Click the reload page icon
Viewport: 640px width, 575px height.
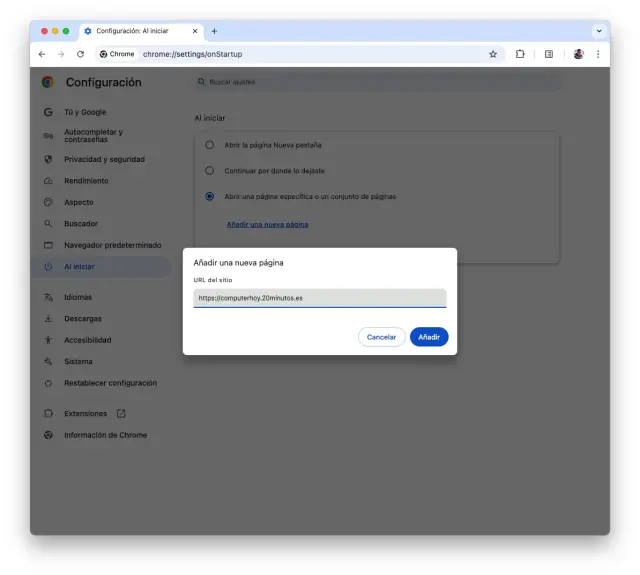coord(80,54)
